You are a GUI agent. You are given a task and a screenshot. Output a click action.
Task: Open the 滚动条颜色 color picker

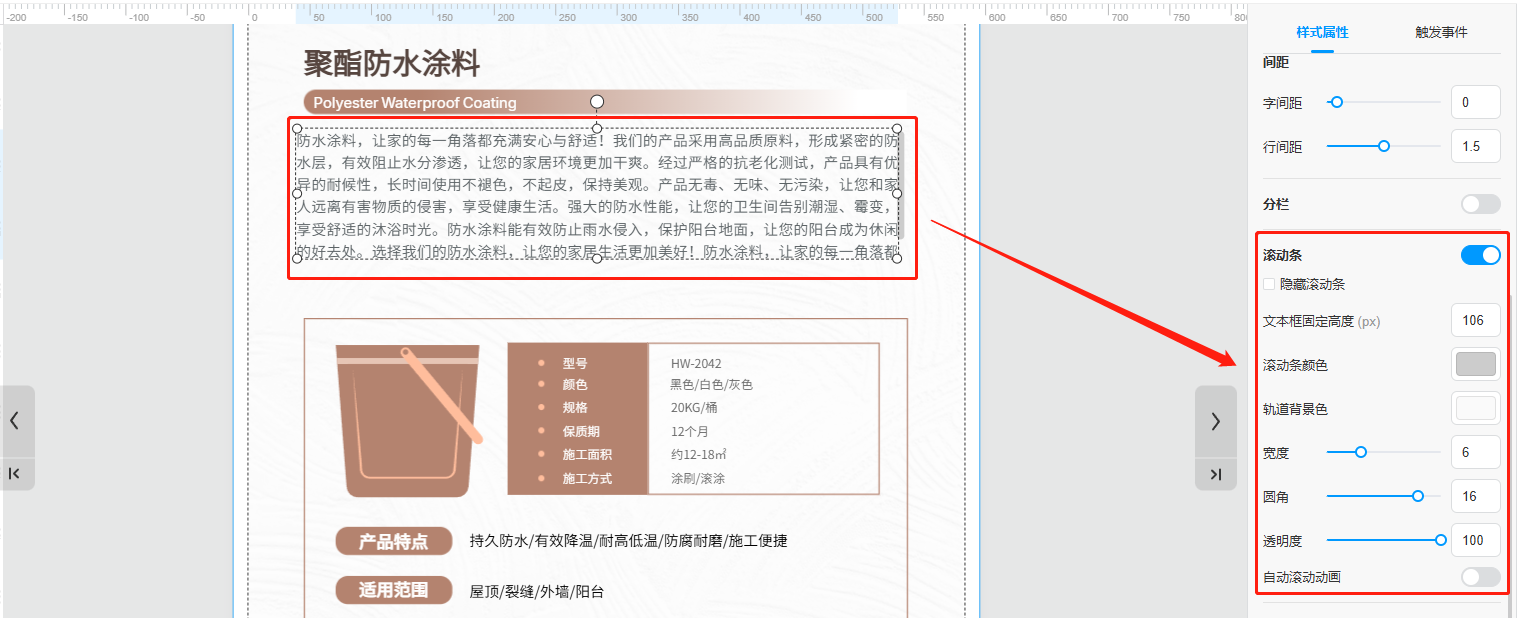[x=1475, y=364]
